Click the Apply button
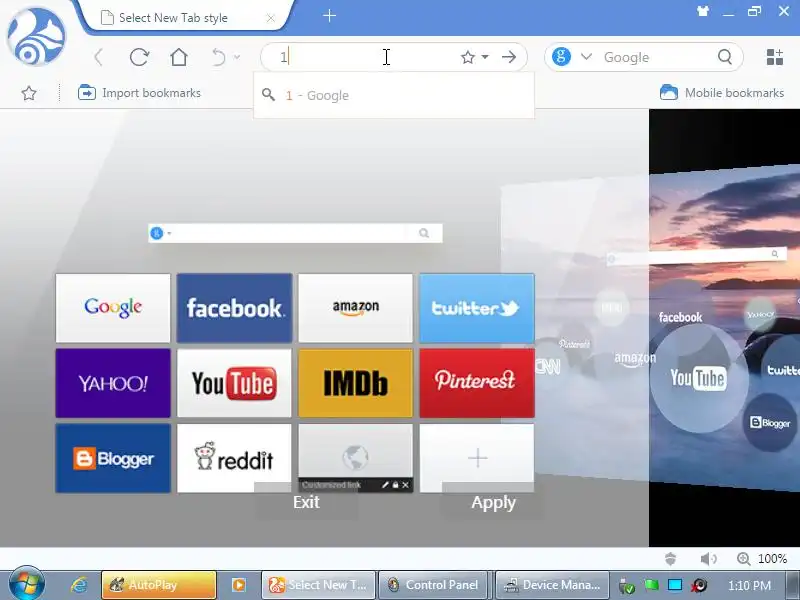 click(x=493, y=502)
